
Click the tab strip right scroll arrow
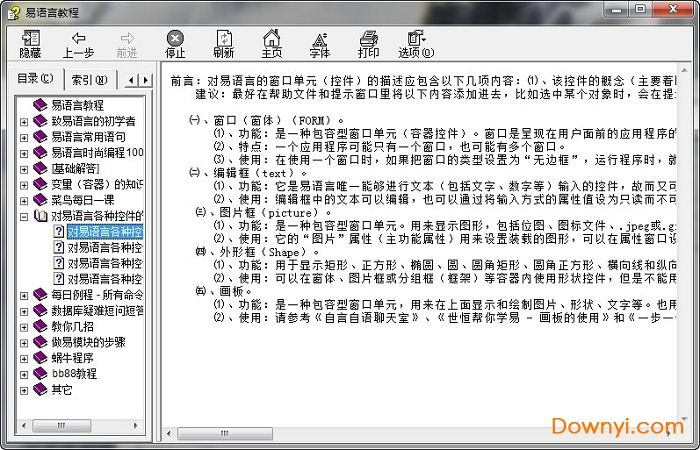click(146, 80)
